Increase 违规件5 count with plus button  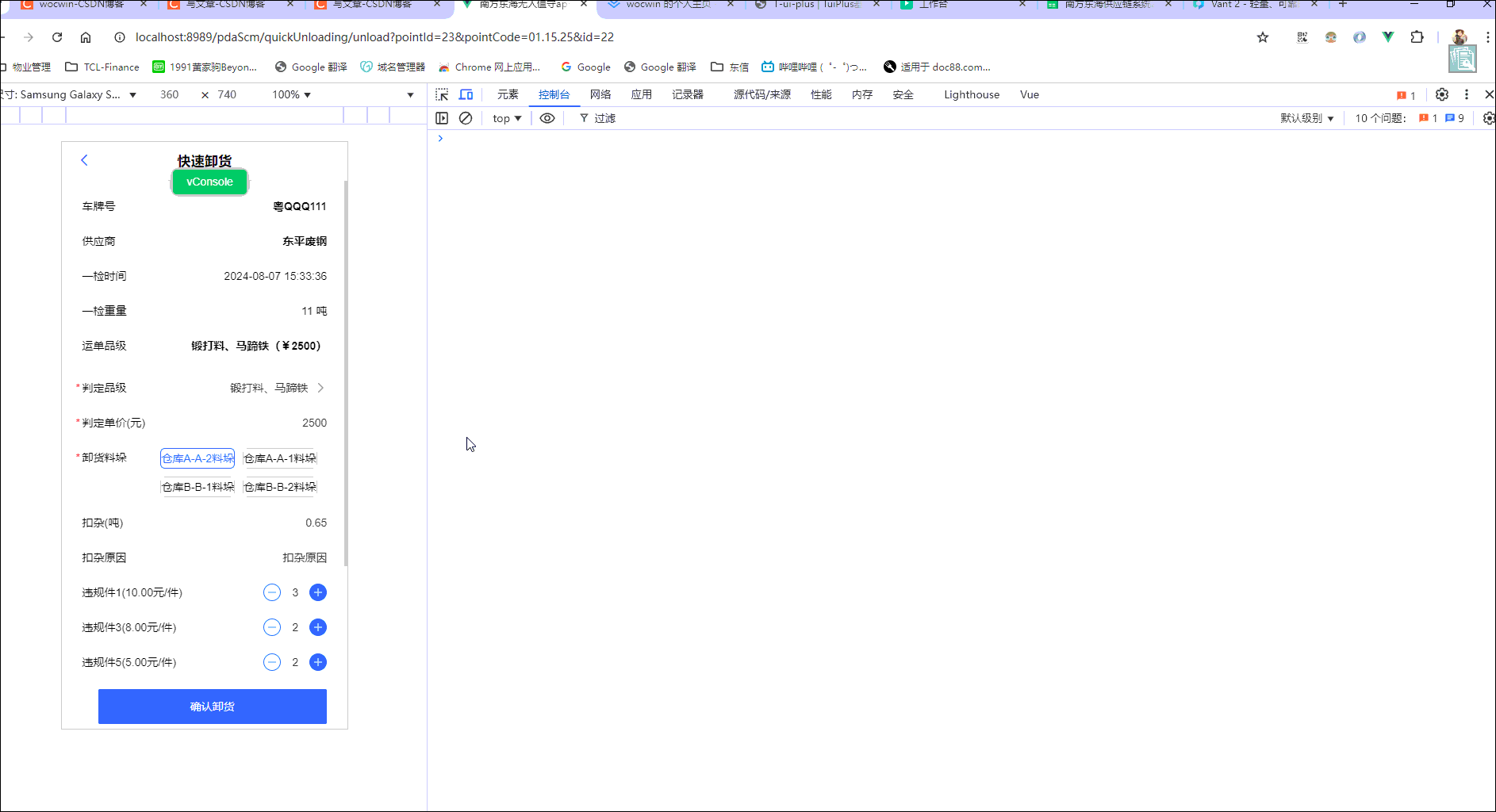point(318,662)
